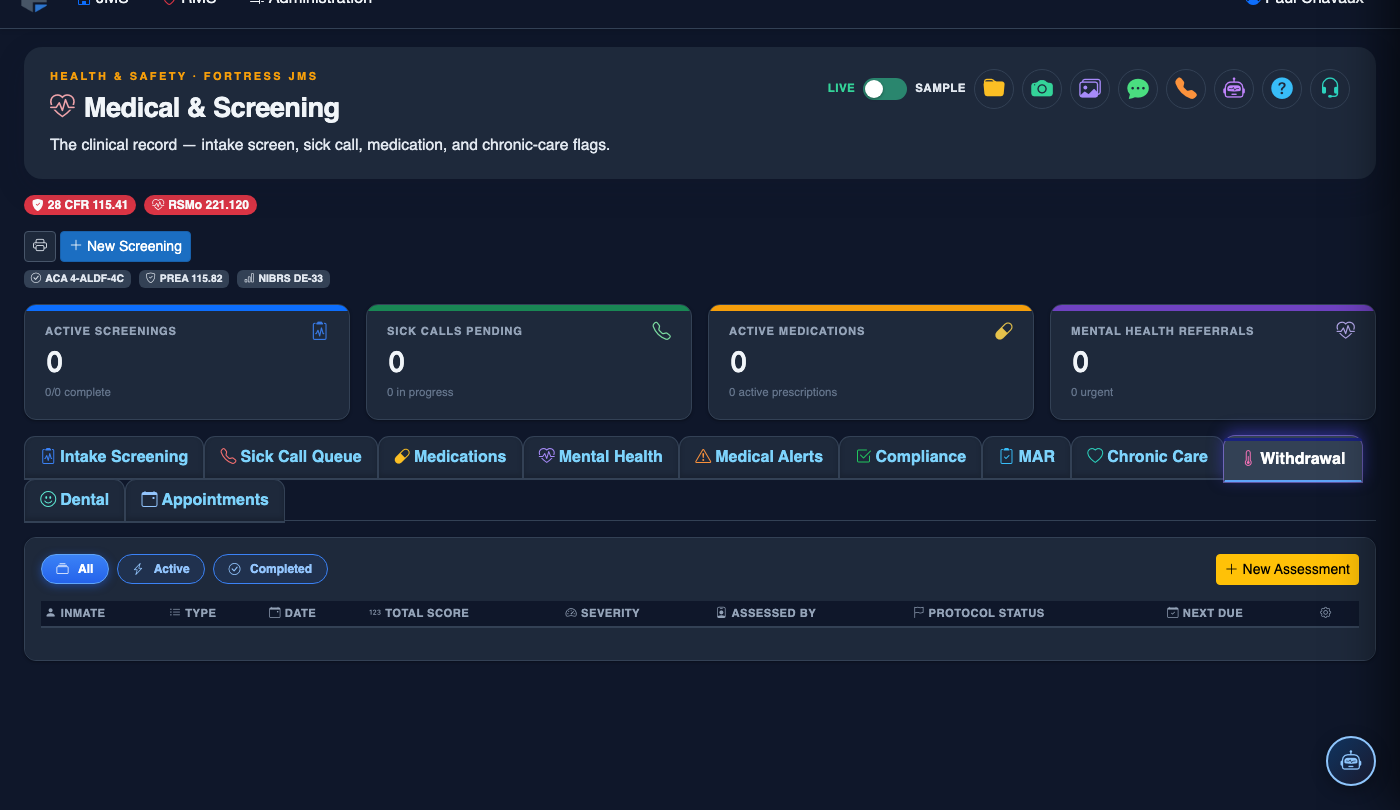Toggle the Live/Sample data switch
This screenshot has height=810, width=1400.
[x=885, y=88]
